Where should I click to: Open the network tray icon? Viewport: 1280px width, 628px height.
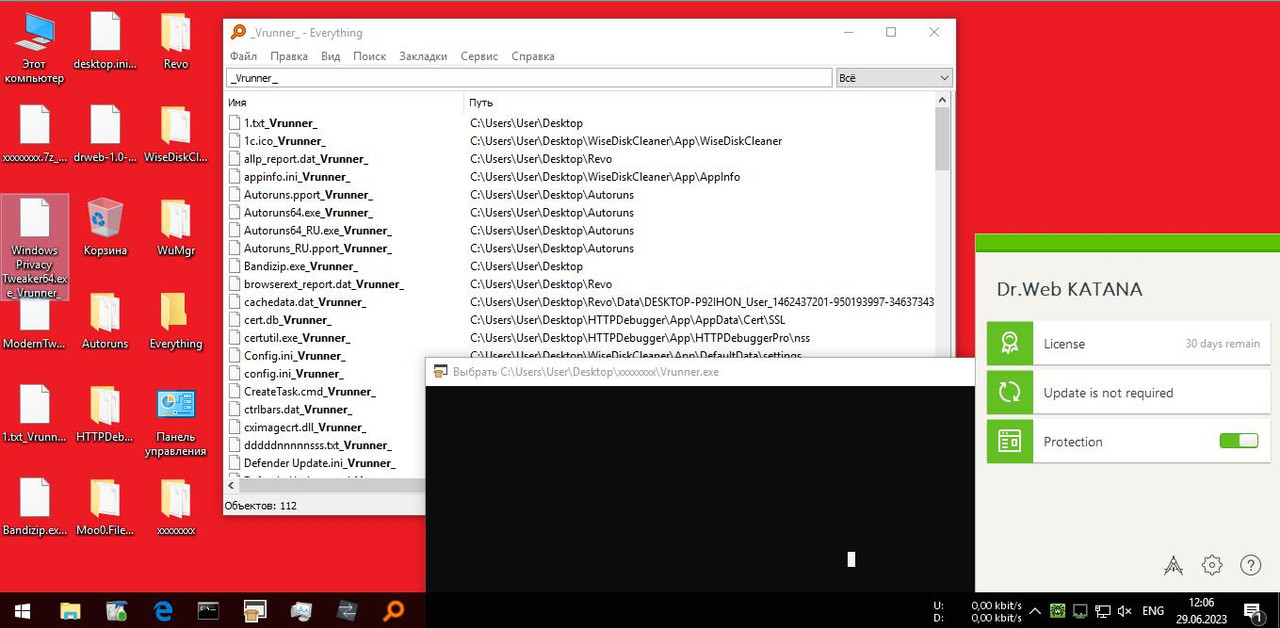pyautogui.click(x=1102, y=611)
